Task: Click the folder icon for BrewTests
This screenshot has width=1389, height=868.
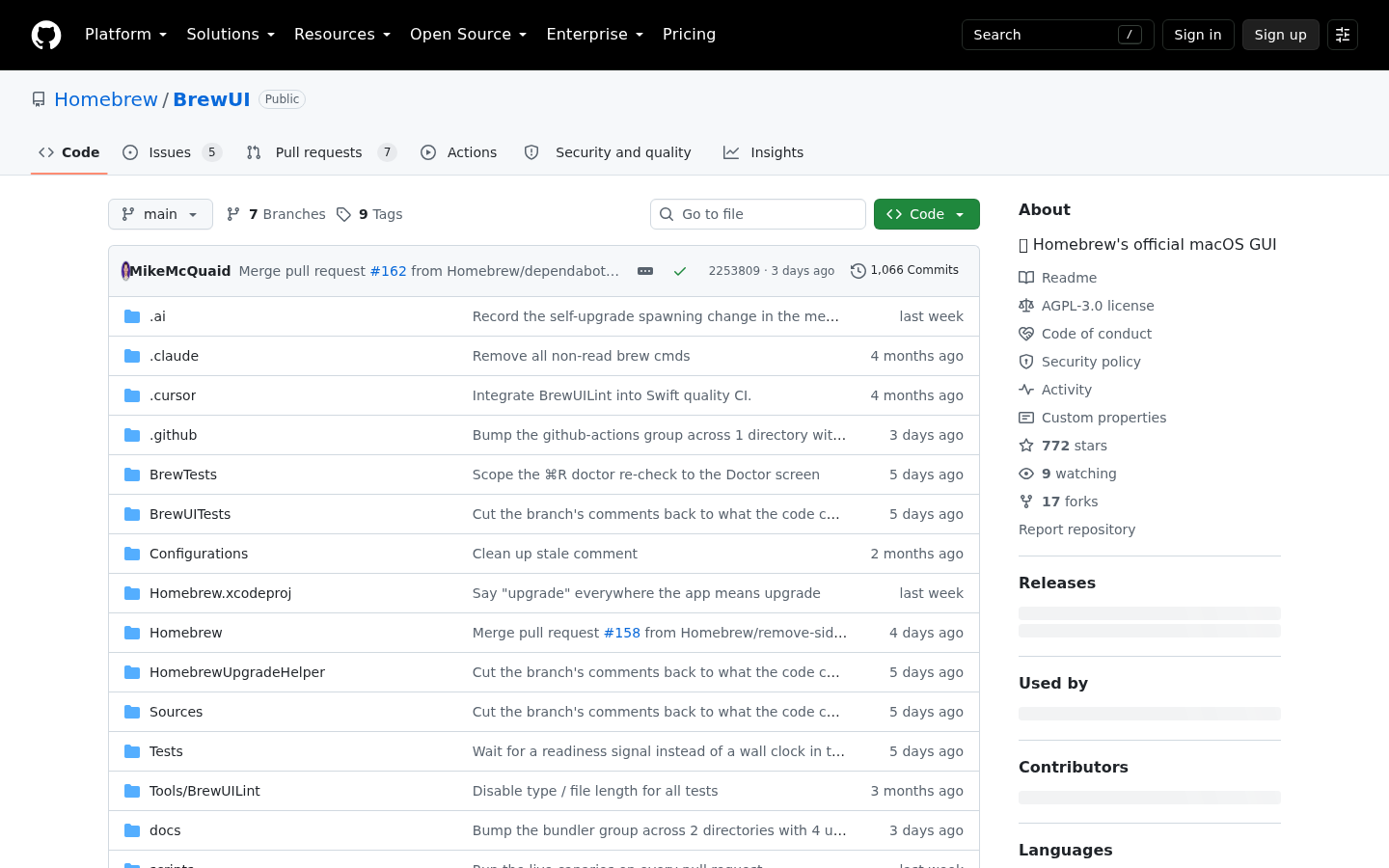Action: 132,475
